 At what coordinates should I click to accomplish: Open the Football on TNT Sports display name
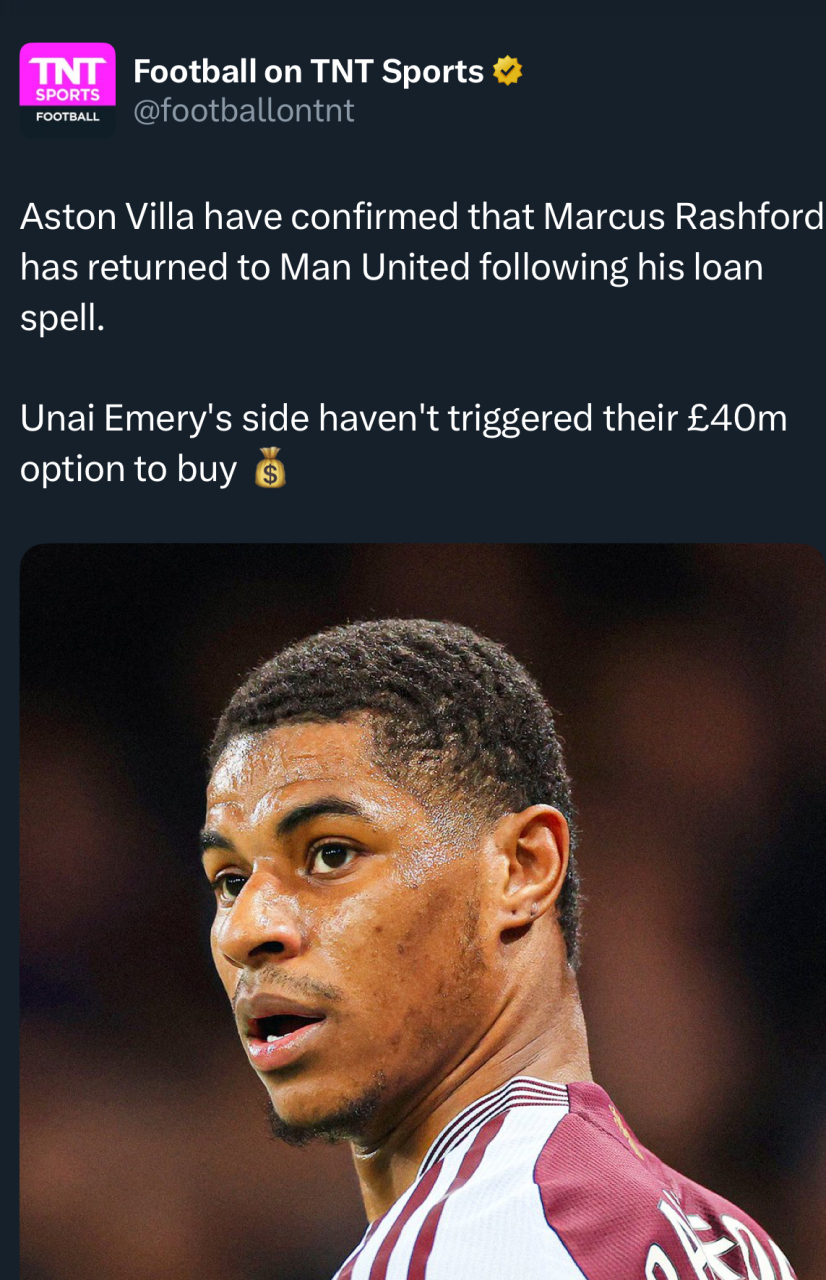pos(308,72)
